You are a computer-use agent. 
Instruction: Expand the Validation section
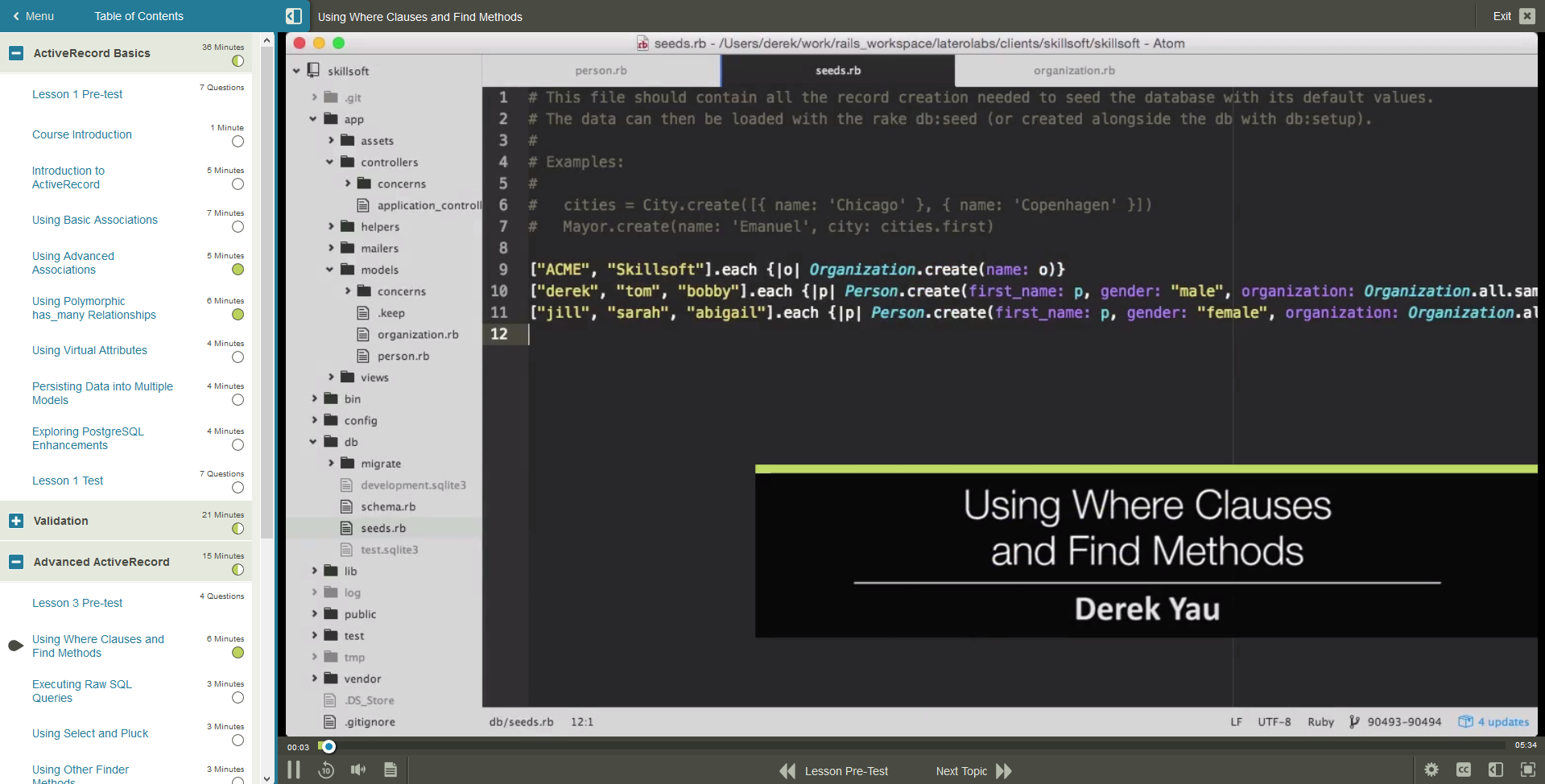click(x=16, y=521)
